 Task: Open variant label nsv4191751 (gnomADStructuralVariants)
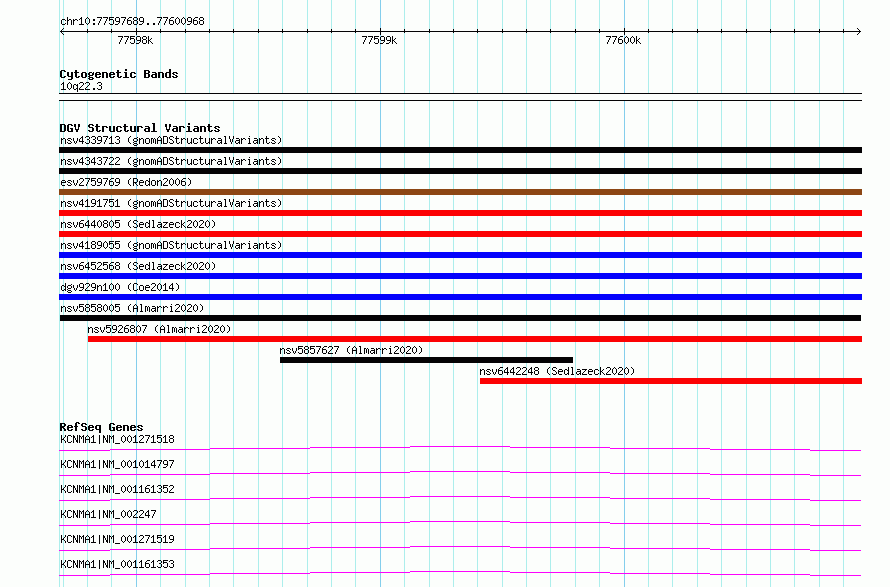(x=171, y=203)
